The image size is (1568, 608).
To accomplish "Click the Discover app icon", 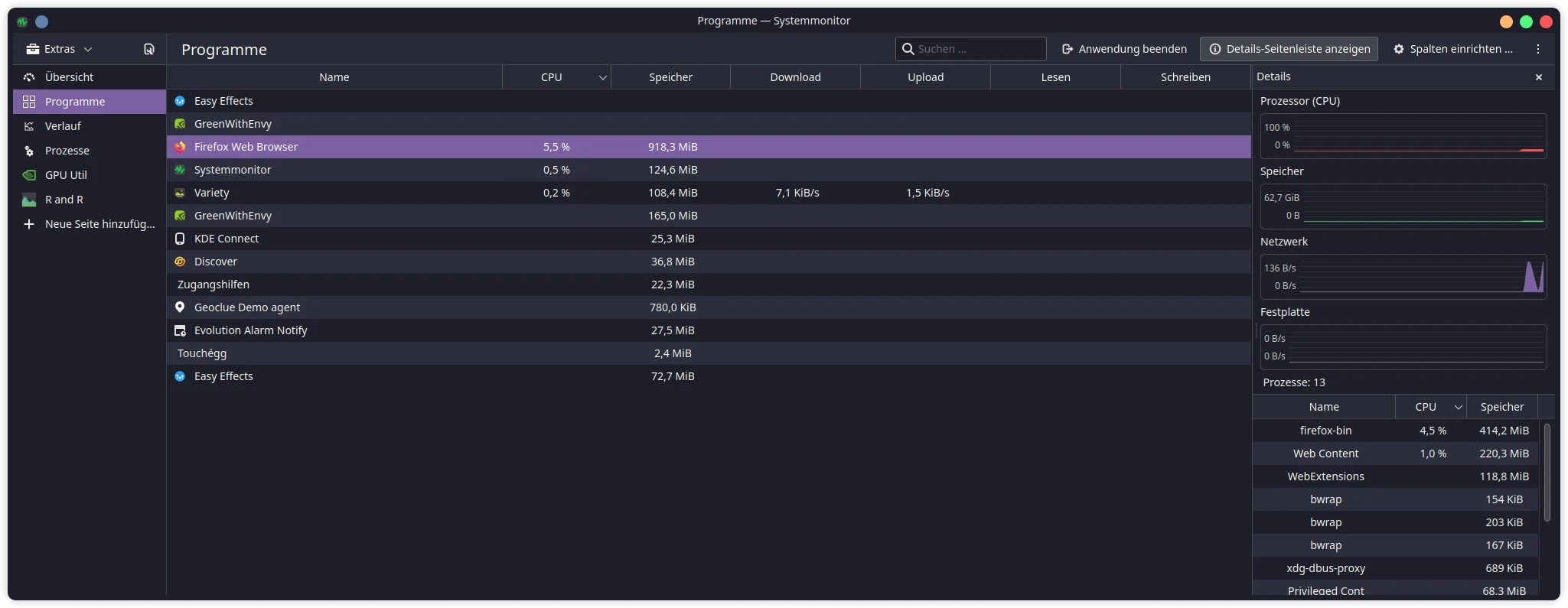I will 180,262.
